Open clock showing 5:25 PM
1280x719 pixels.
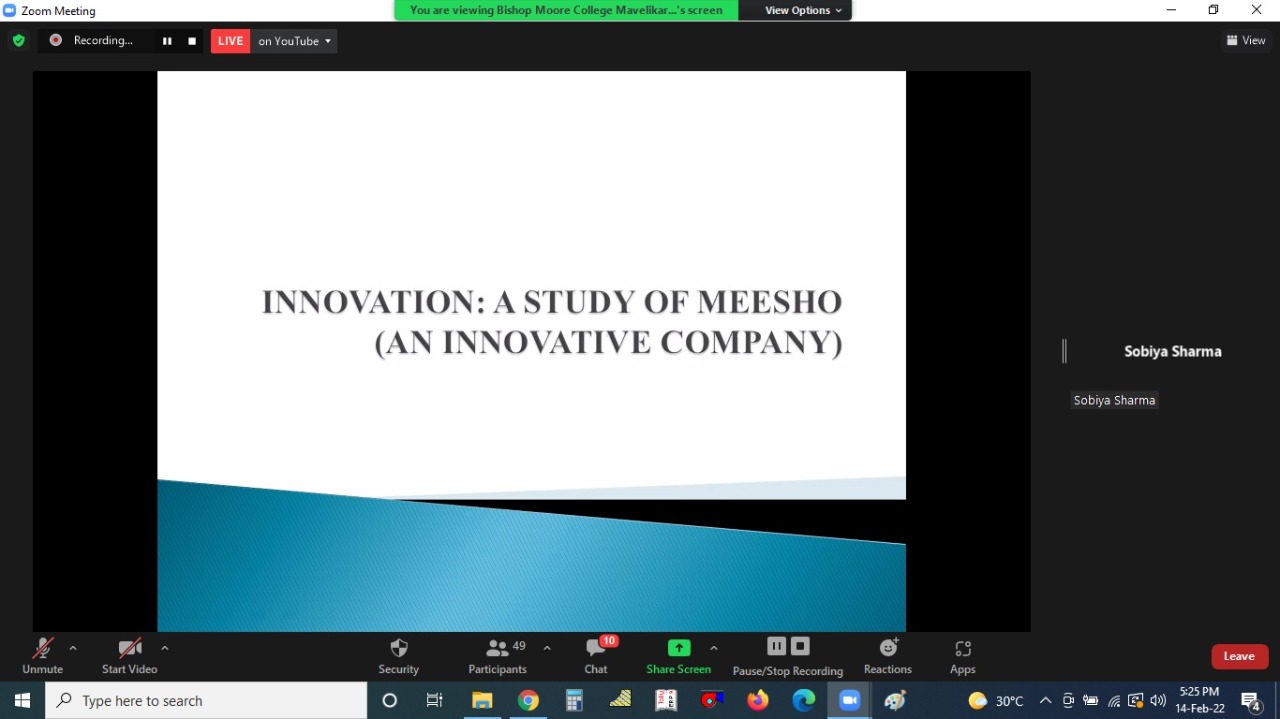tap(1200, 700)
